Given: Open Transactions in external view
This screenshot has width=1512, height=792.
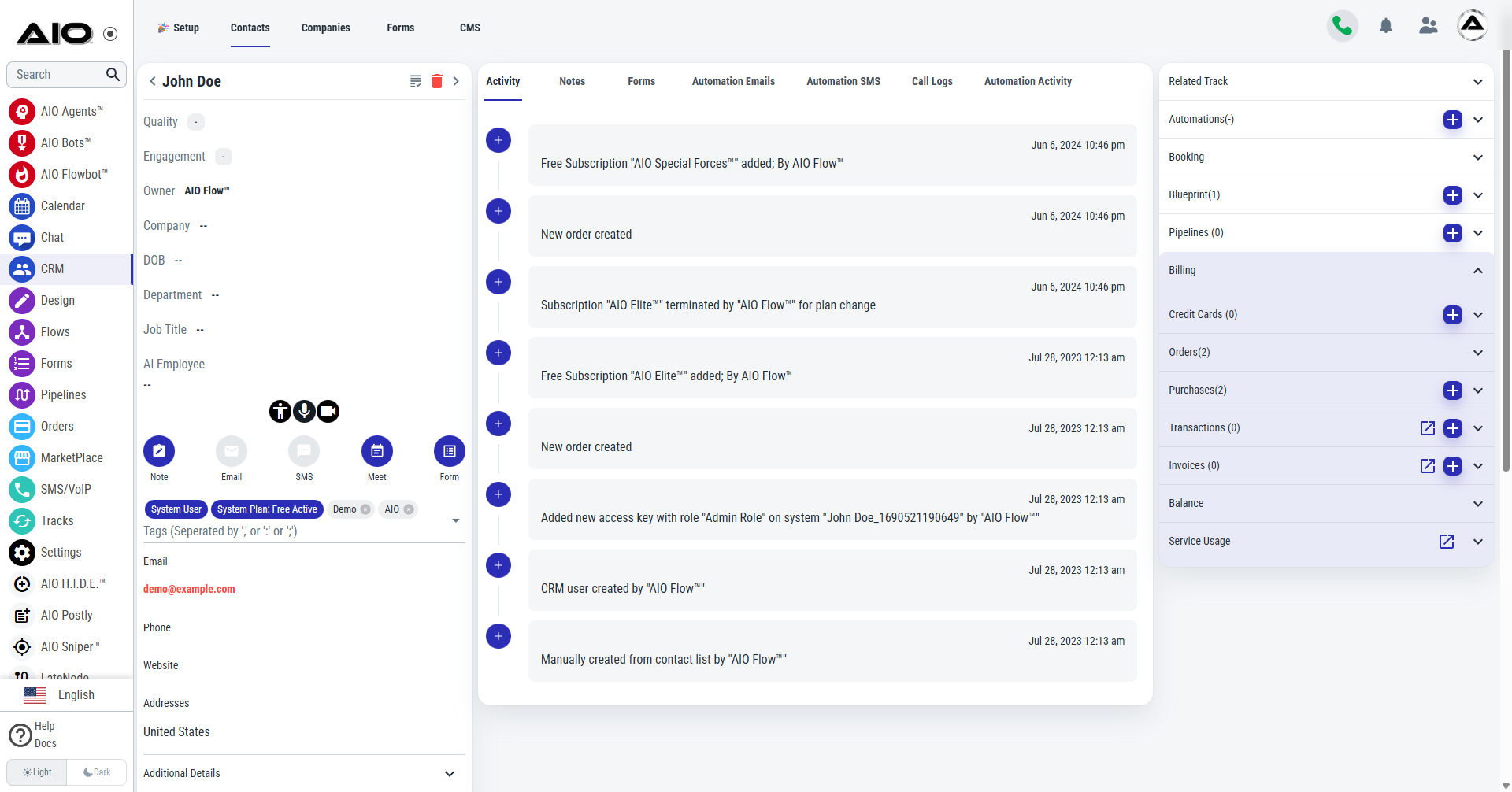Looking at the screenshot, I should (x=1427, y=428).
